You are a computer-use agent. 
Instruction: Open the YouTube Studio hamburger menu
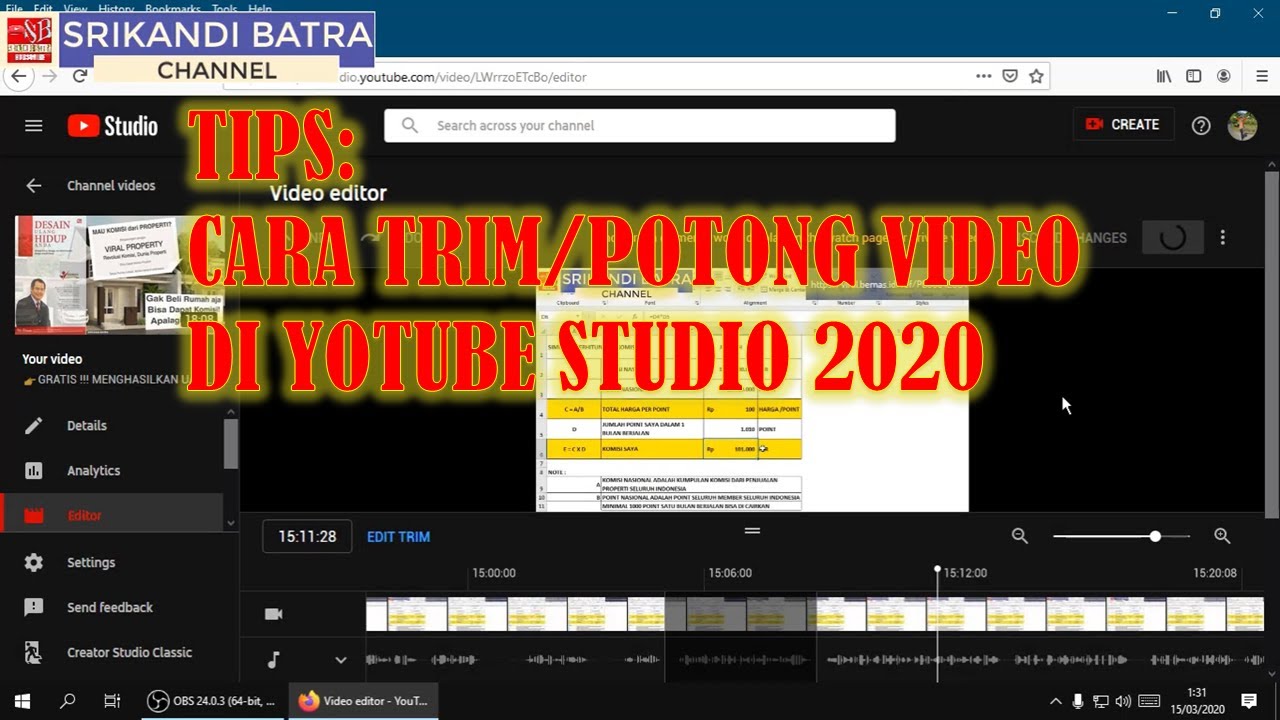click(x=34, y=126)
